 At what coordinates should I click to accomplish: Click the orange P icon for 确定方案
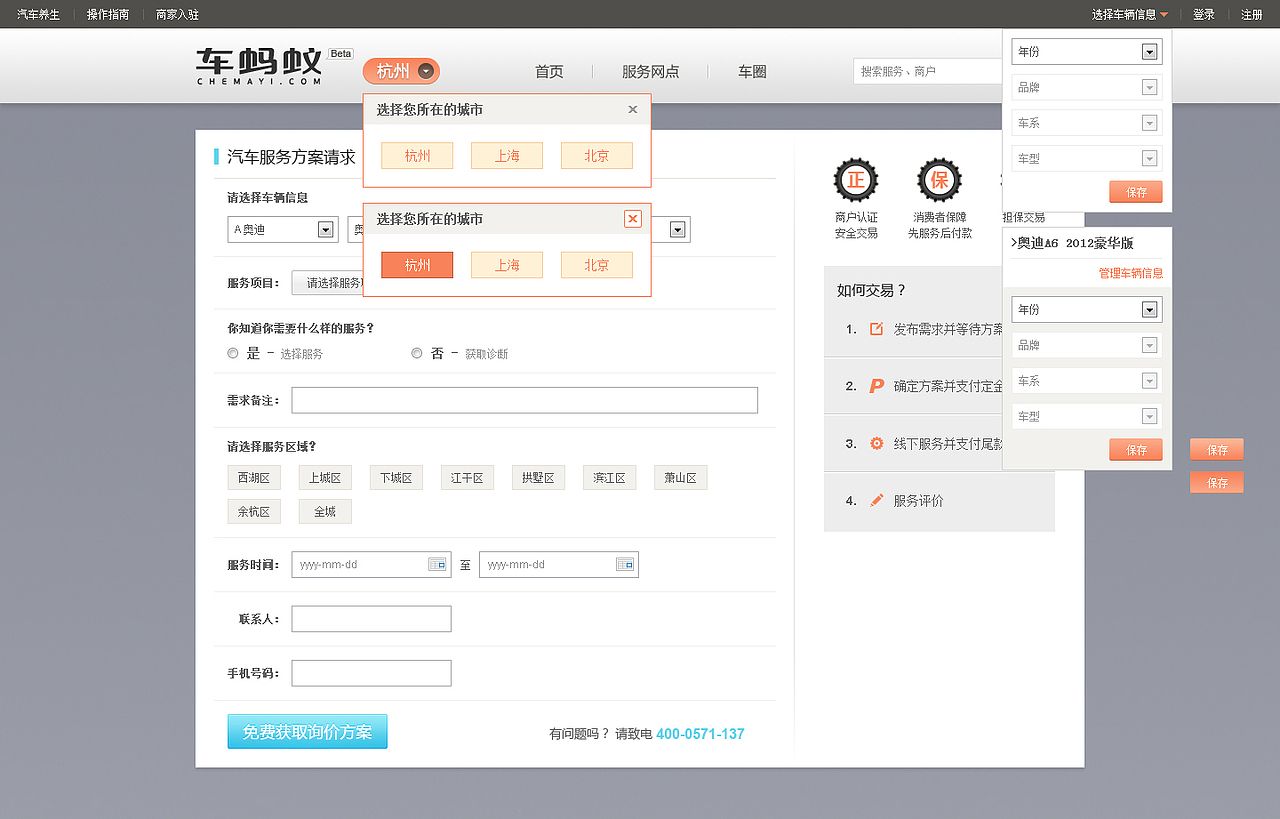click(876, 386)
